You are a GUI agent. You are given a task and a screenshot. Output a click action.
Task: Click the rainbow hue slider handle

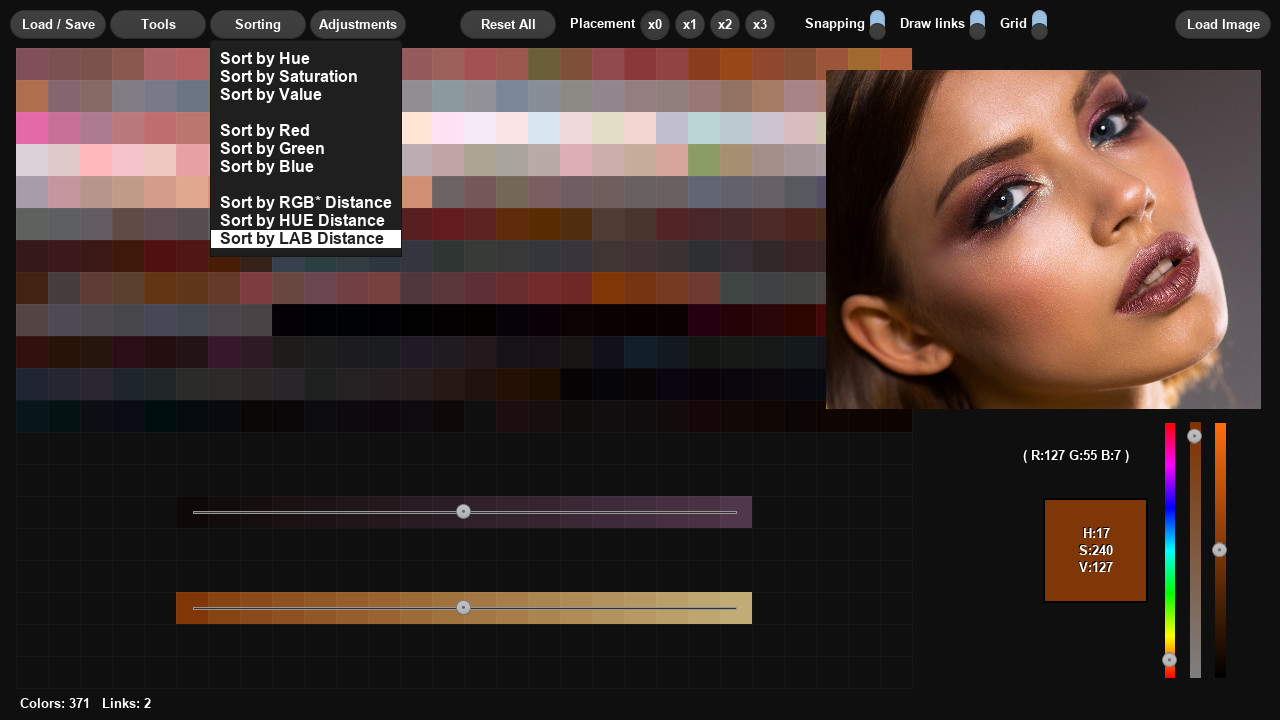(1170, 660)
